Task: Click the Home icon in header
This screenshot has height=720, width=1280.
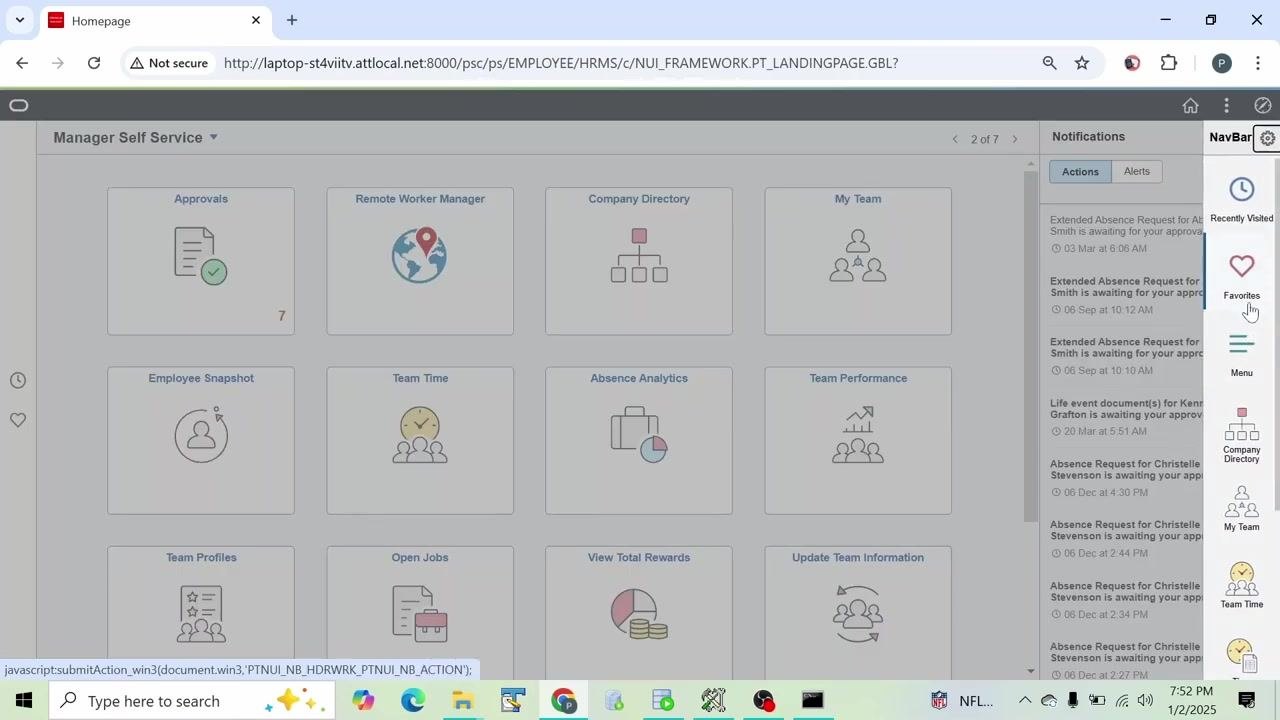Action: coord(1190,105)
